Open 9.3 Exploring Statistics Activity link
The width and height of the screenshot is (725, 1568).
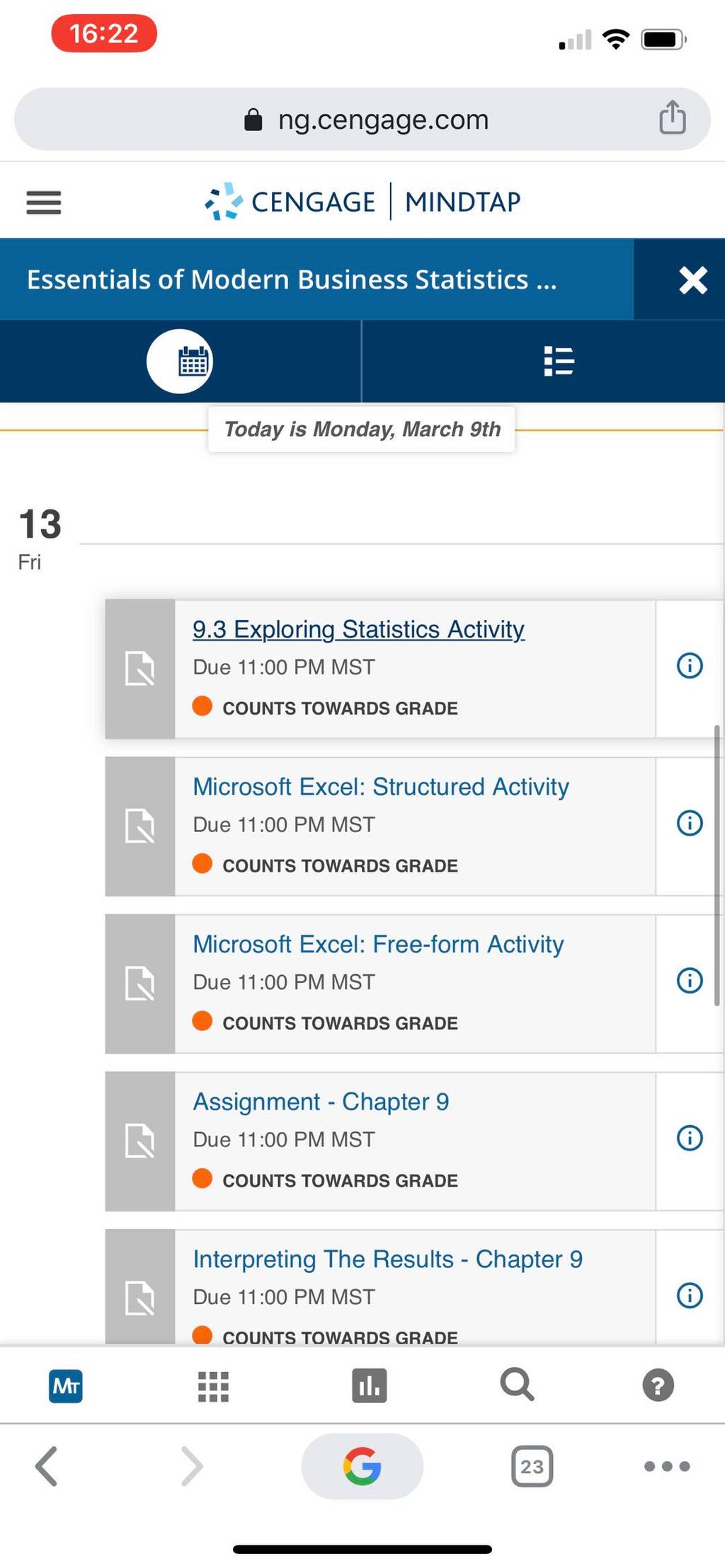pyautogui.click(x=358, y=629)
